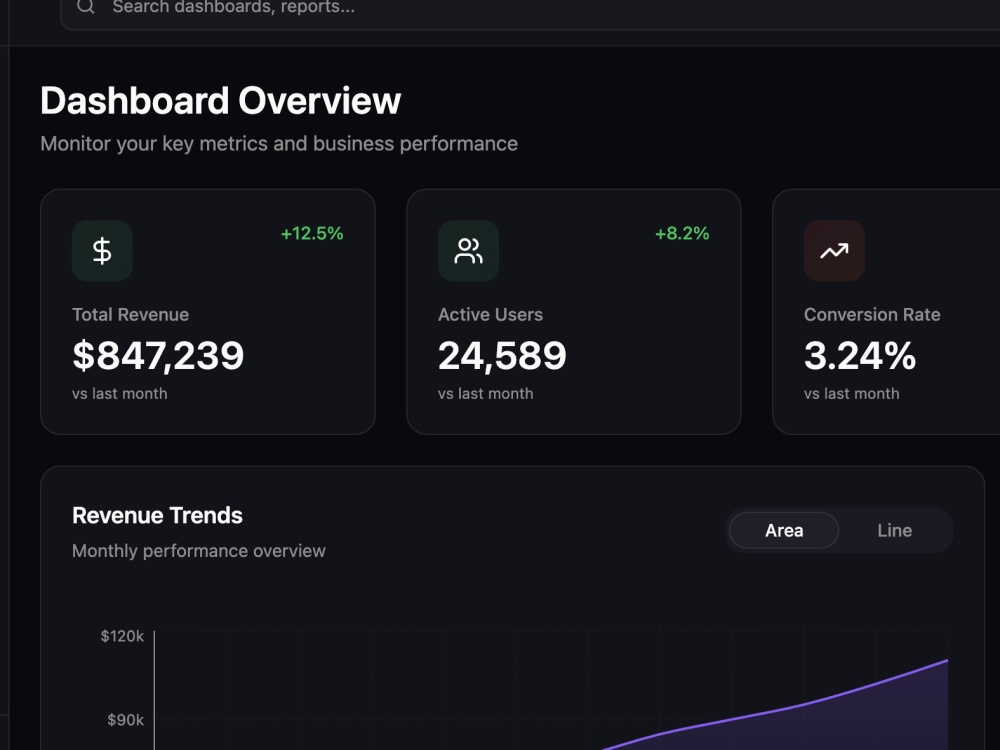Click the dollar sign Total Revenue icon
1000x750 pixels.
pos(102,251)
